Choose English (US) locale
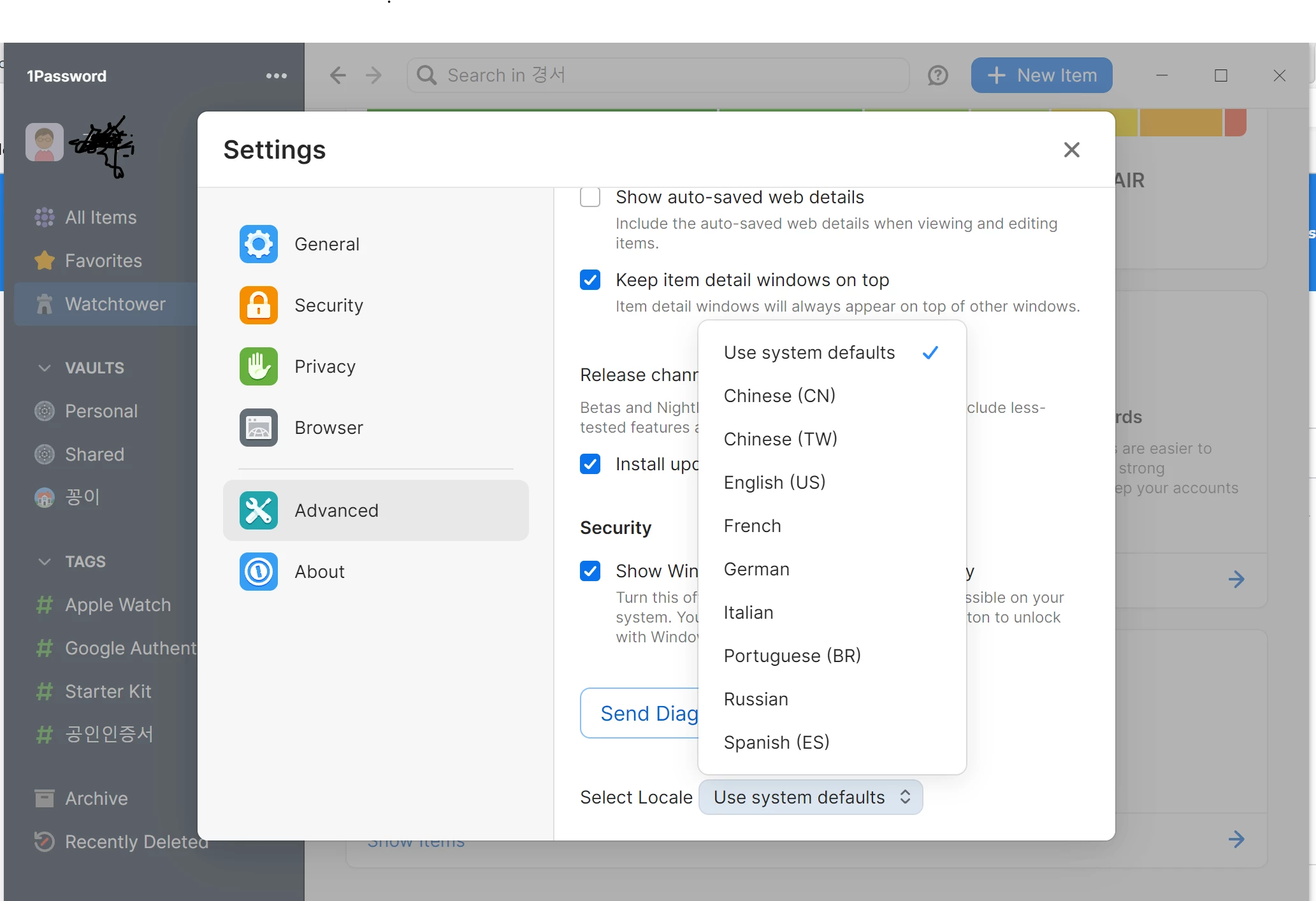The width and height of the screenshot is (1316, 901). tap(832, 482)
